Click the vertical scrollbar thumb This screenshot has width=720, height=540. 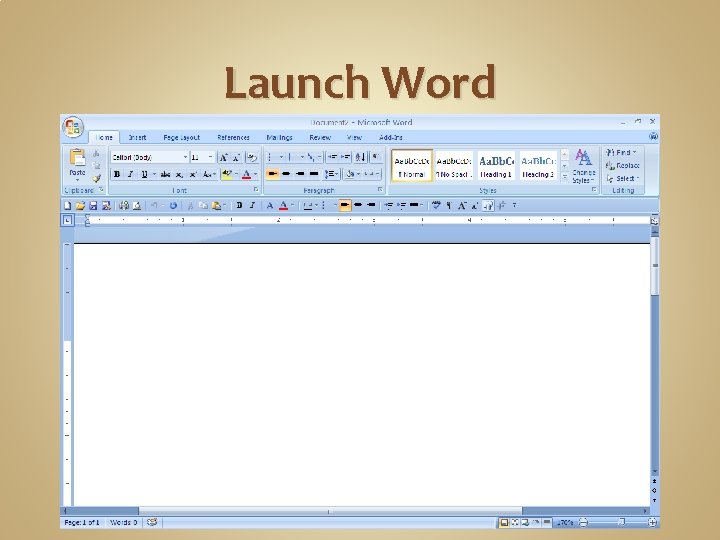click(655, 265)
